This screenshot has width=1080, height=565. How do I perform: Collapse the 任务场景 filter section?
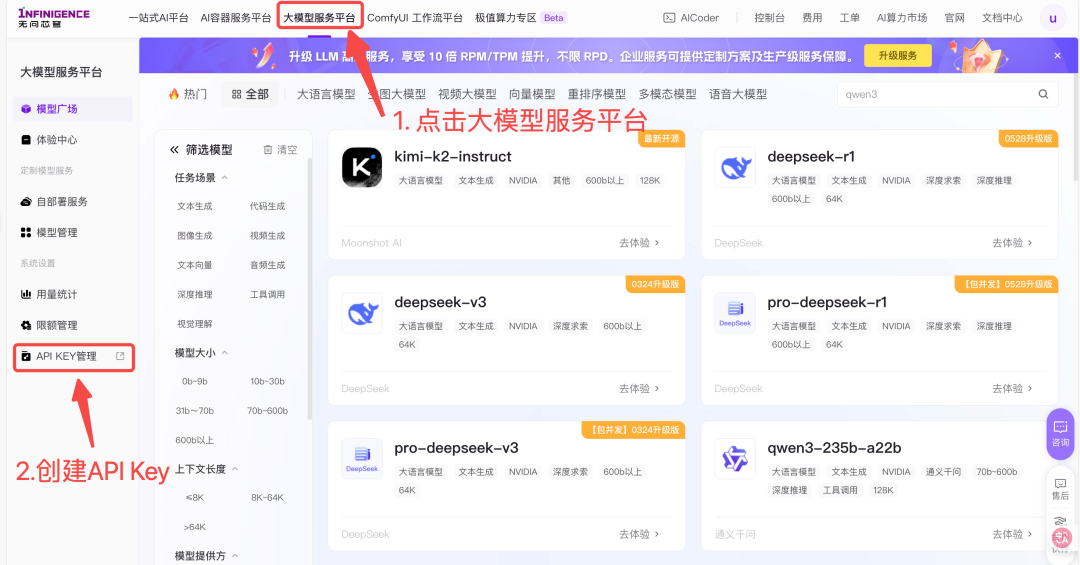225,178
